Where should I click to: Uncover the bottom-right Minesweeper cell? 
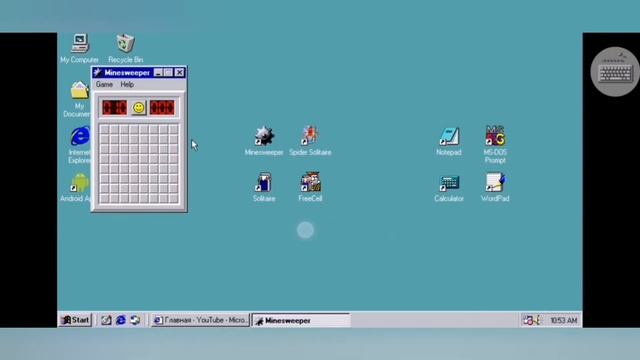click(174, 199)
